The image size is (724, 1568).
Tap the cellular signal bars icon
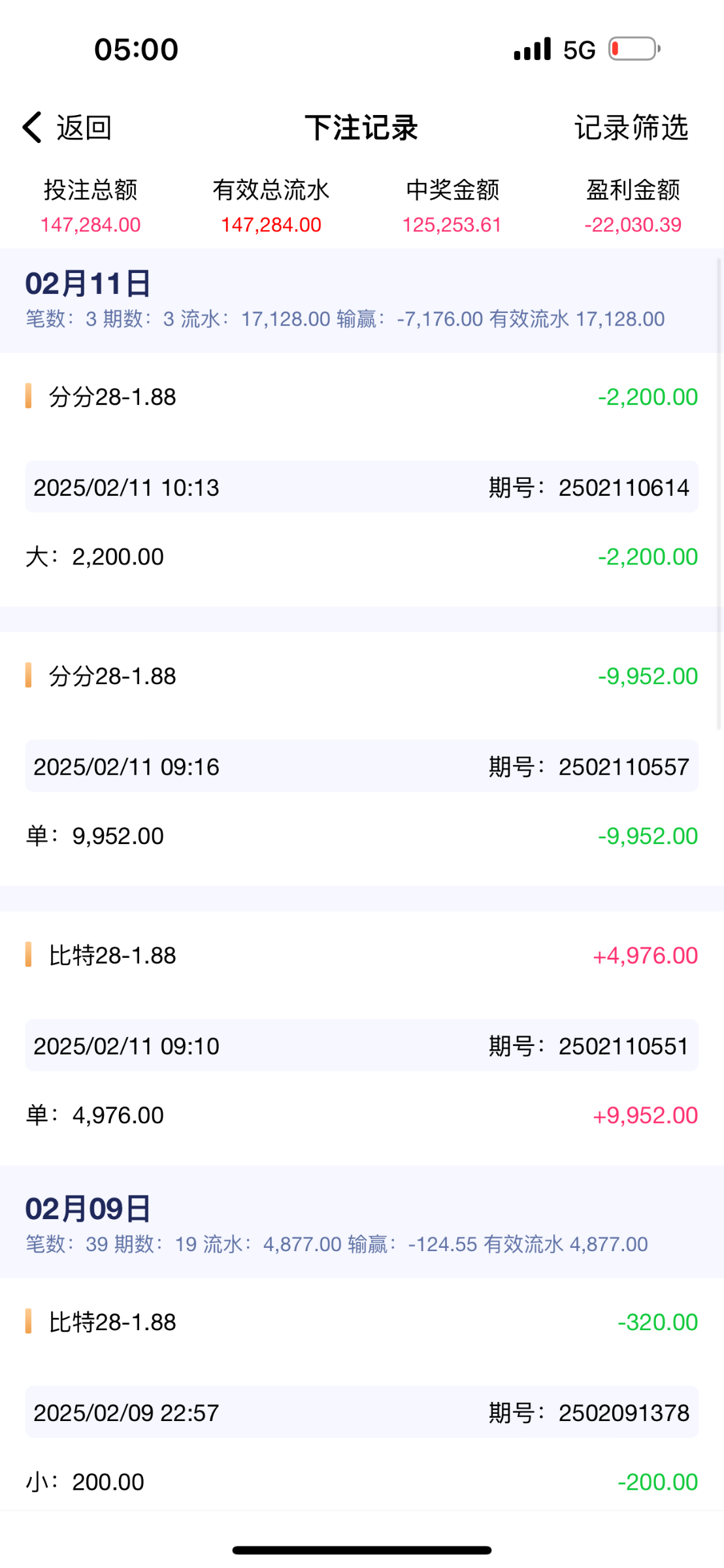(x=532, y=49)
